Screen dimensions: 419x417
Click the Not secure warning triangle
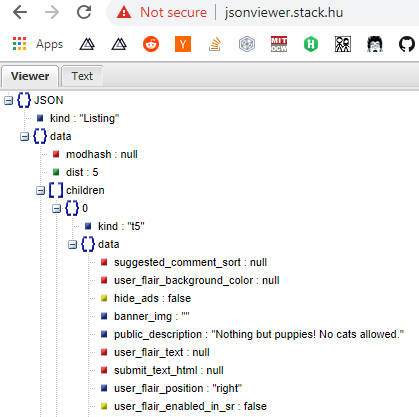(x=124, y=13)
